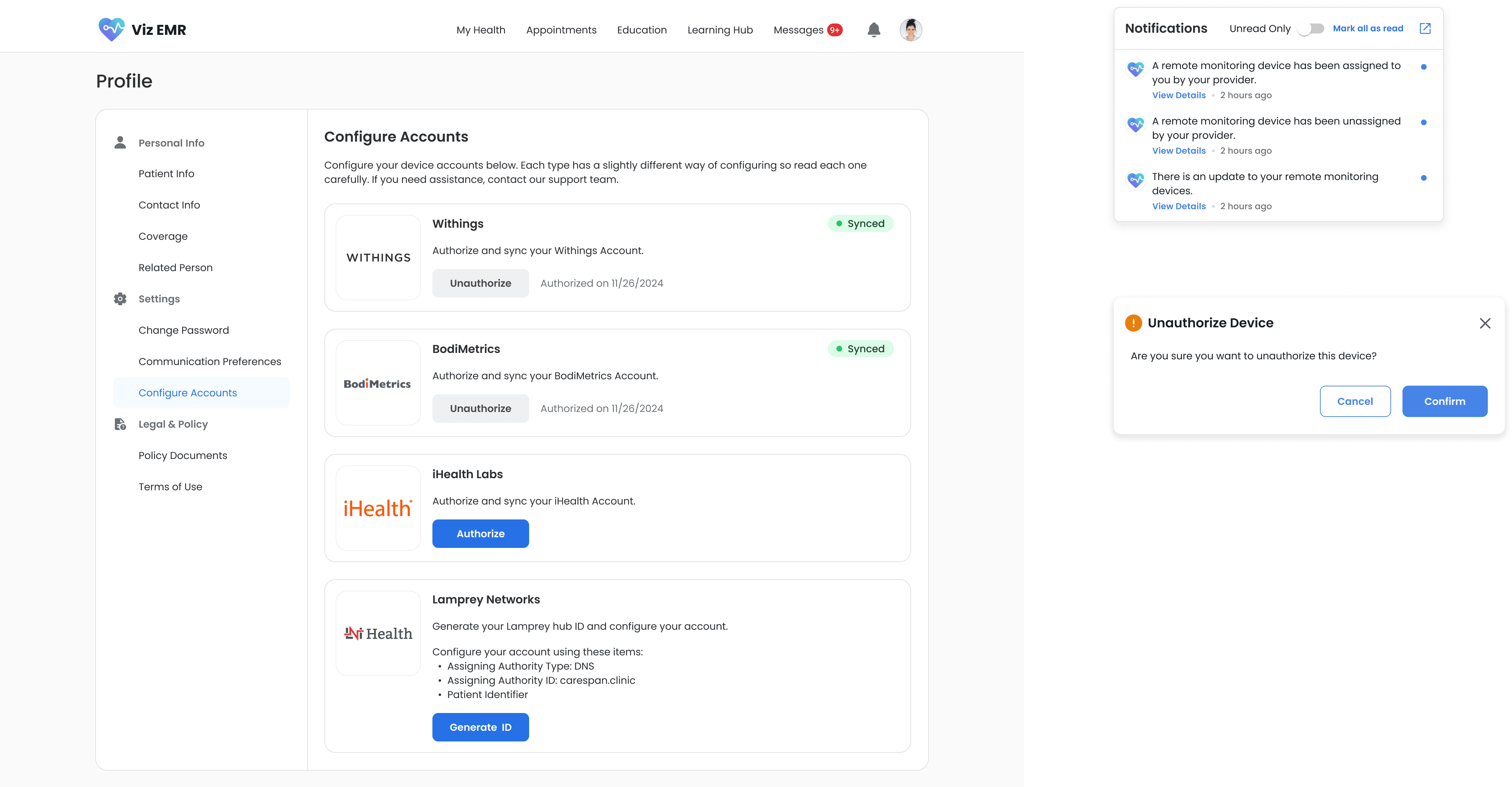The width and height of the screenshot is (1512, 787).
Task: Go to Learning Hub in navigation
Action: 720,30
